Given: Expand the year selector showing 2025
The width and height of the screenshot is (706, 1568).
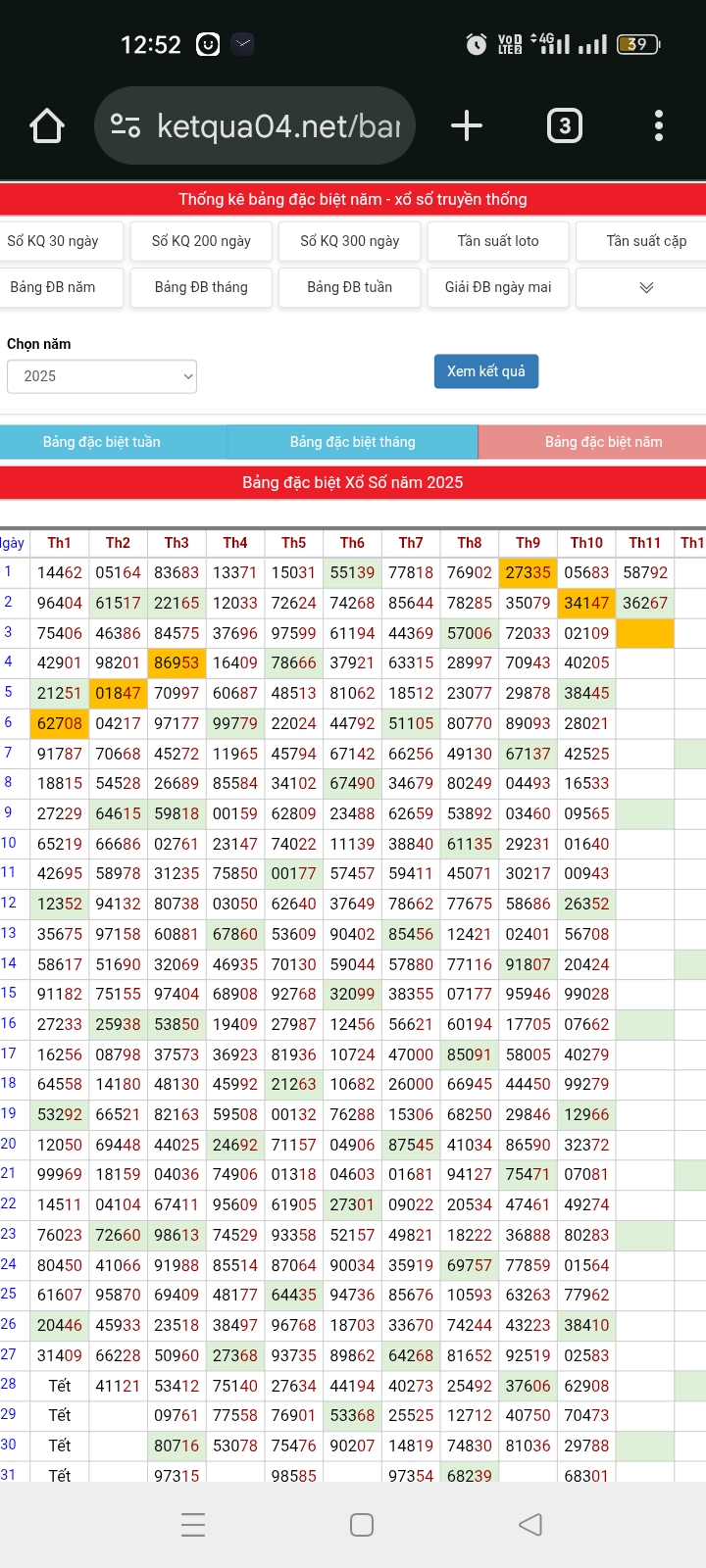Looking at the screenshot, I should click(x=102, y=376).
